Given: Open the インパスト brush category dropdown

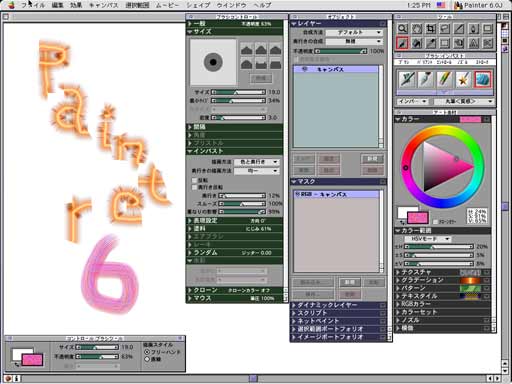Looking at the screenshot, I should coord(413,101).
